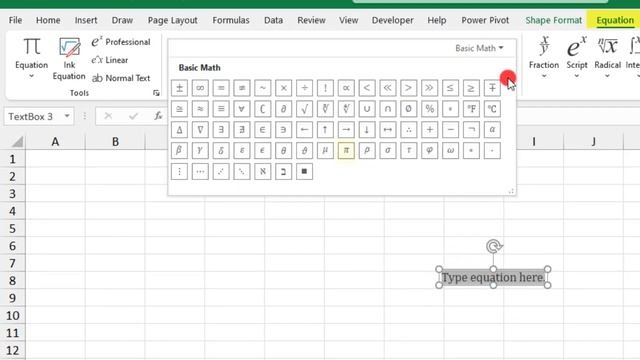
Task: Open the File tab
Action: pos(16,20)
